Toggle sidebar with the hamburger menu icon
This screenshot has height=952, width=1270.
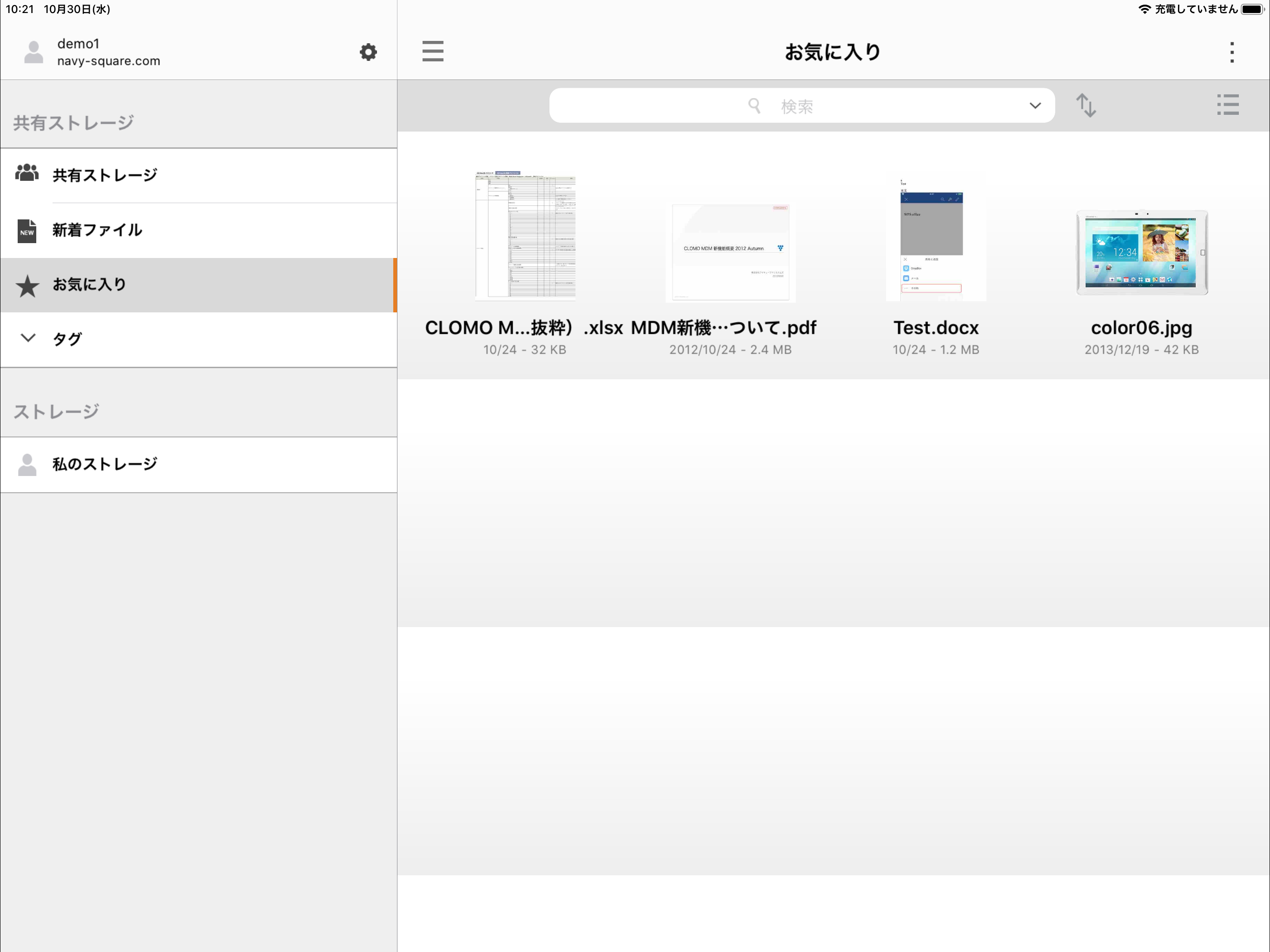[x=433, y=51]
